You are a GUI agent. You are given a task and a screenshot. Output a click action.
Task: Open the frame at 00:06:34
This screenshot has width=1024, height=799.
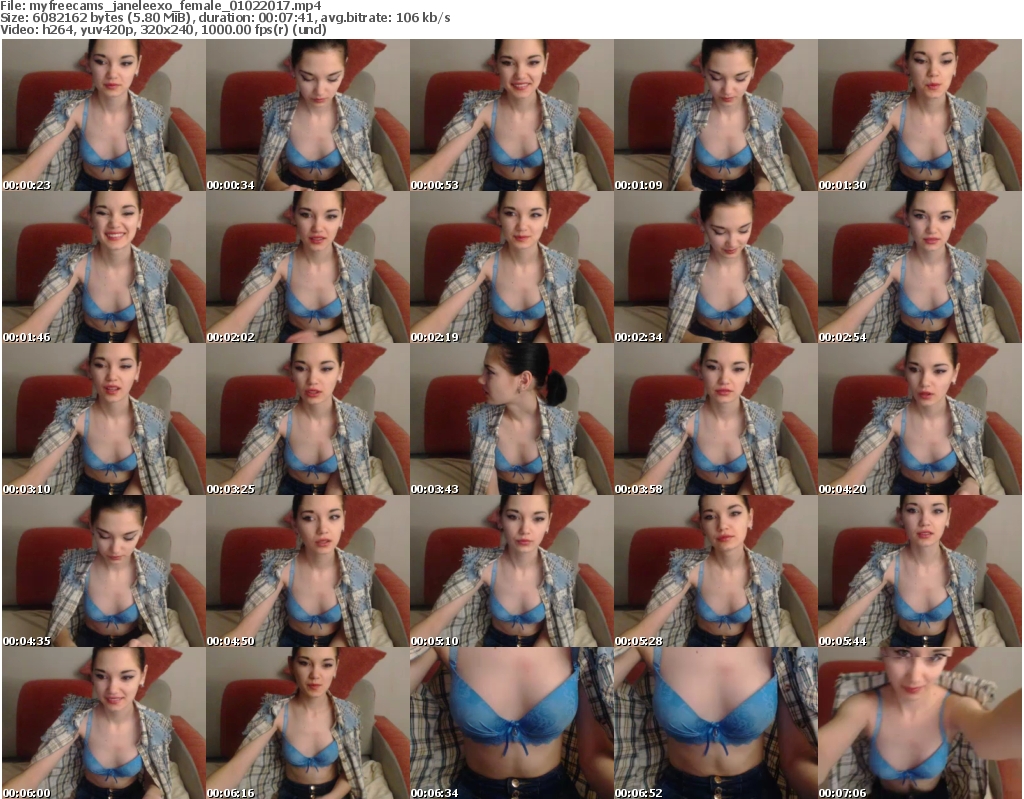tap(511, 723)
